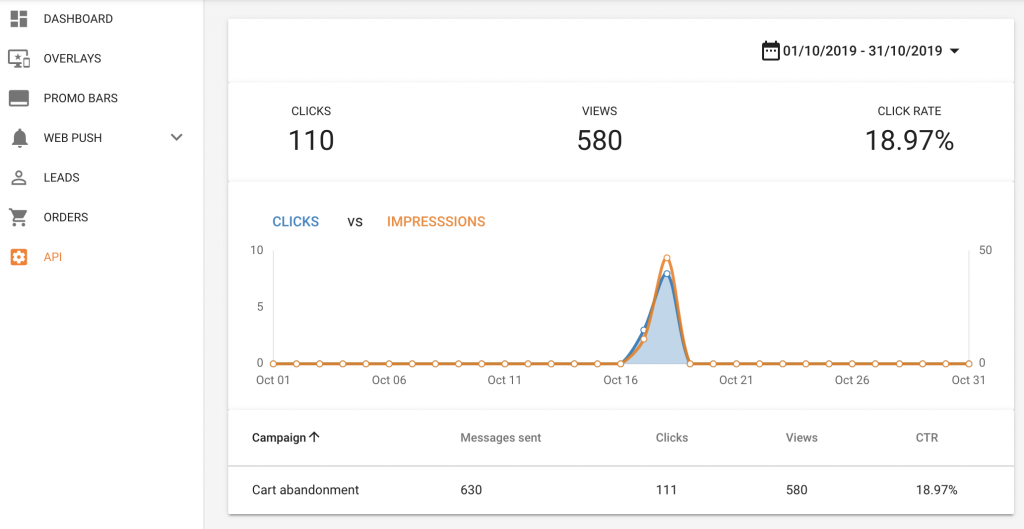
Task: Click the 01/10/2019 - 31/10/2019 date range
Action: click(x=863, y=52)
